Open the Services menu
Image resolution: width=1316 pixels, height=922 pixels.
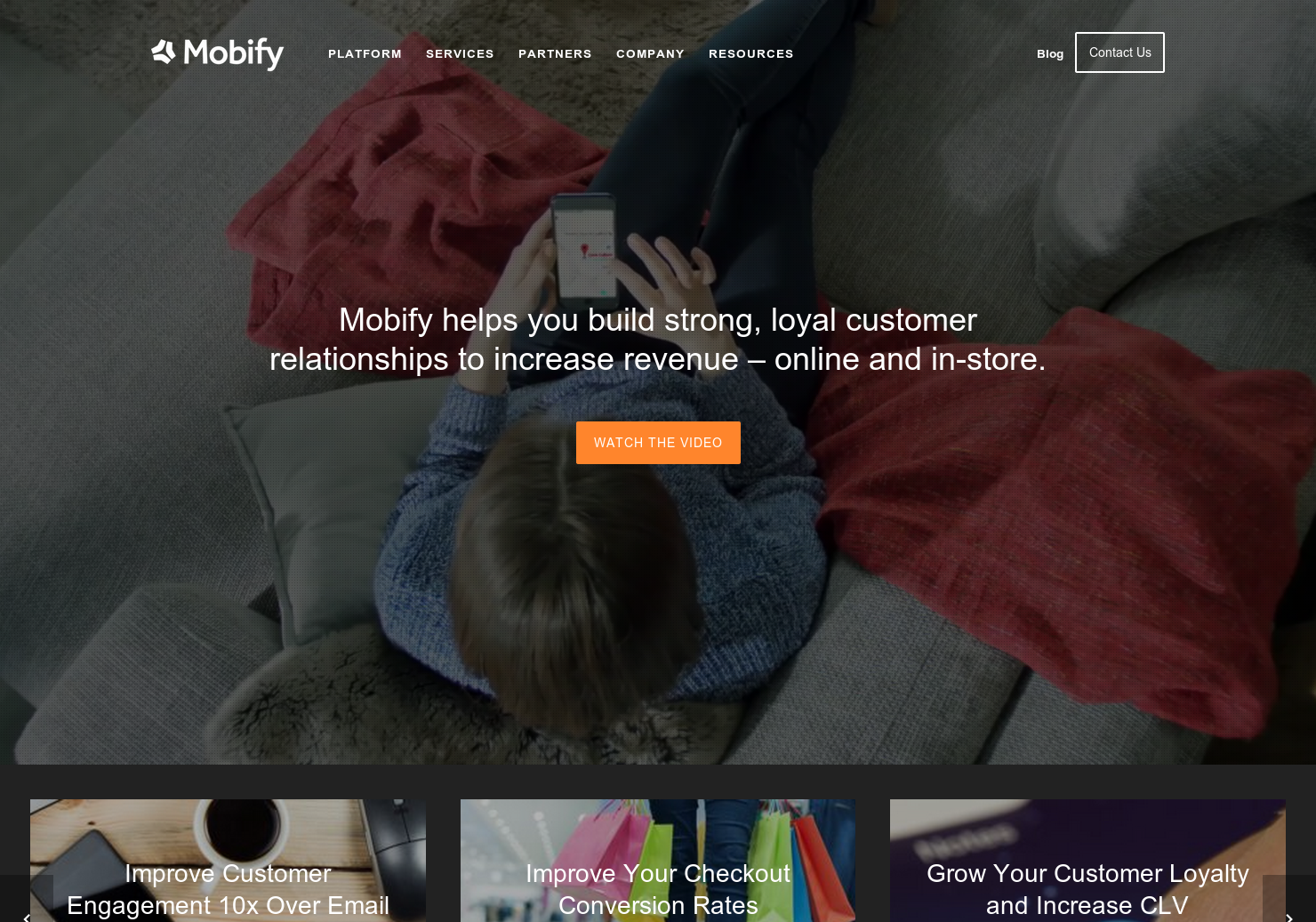(x=460, y=53)
